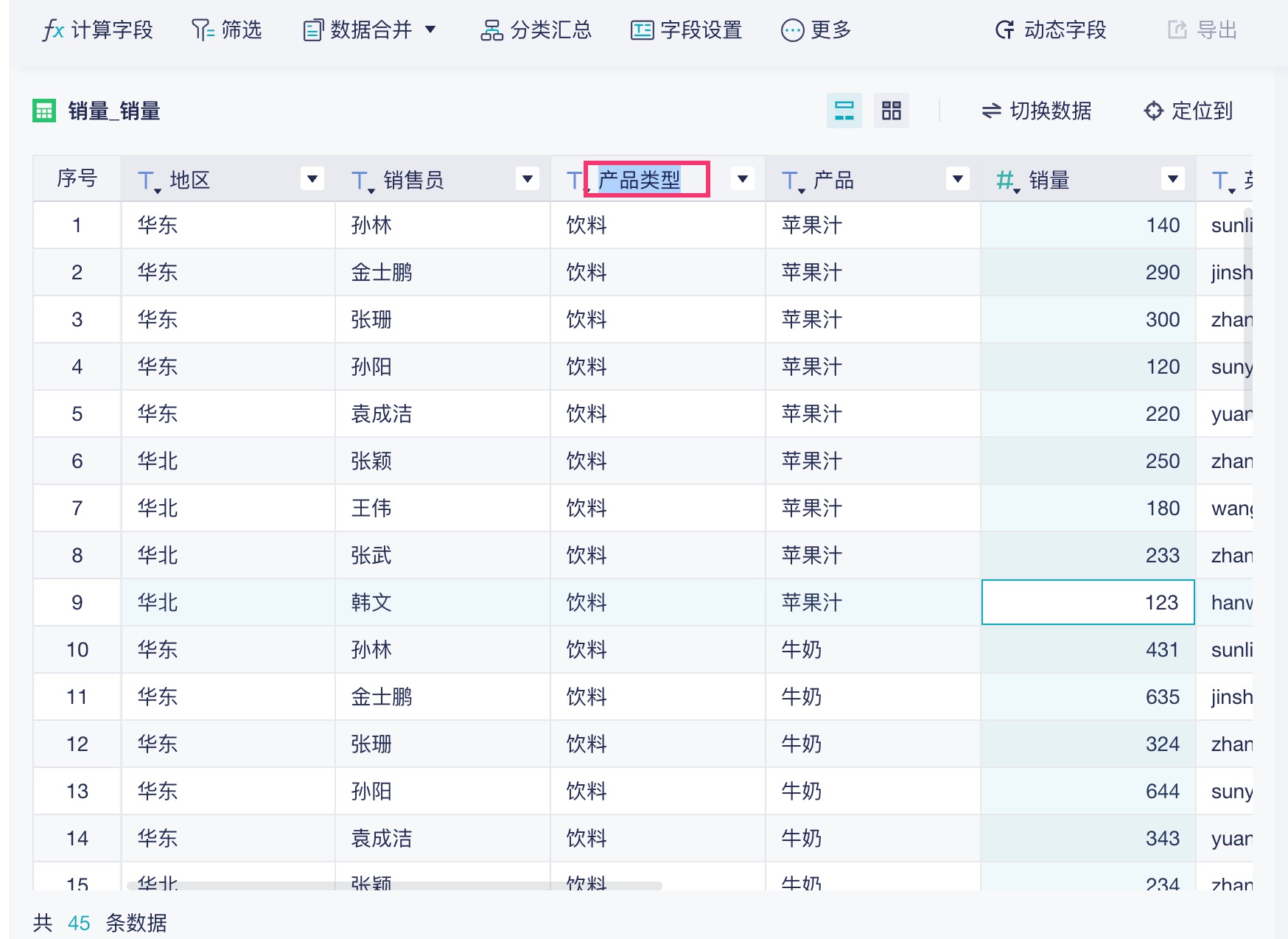Click the 更多 ellipsis icon
Image resolution: width=1288 pixels, height=939 pixels.
[792, 30]
